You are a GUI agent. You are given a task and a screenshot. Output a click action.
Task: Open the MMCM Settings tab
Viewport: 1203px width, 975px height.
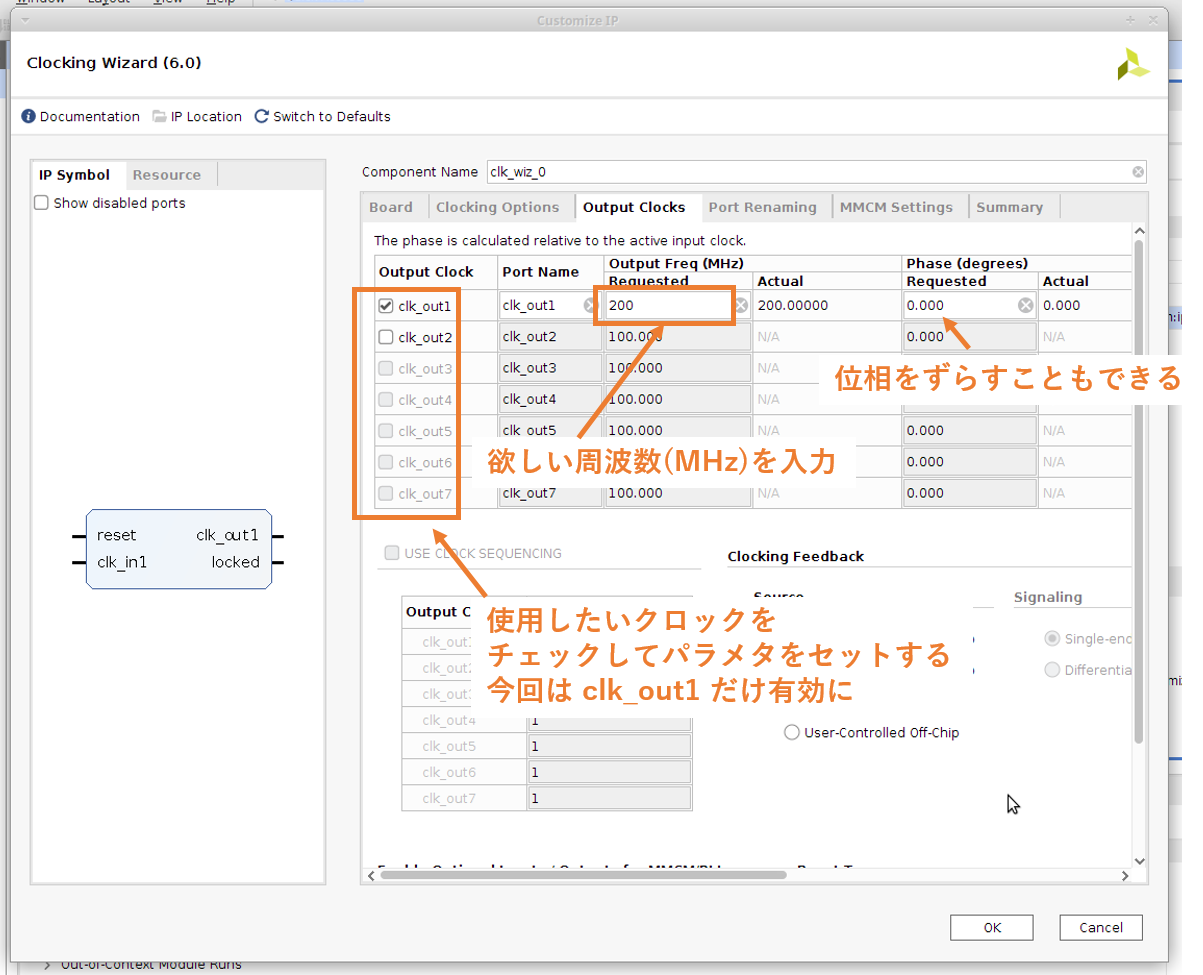coord(896,207)
